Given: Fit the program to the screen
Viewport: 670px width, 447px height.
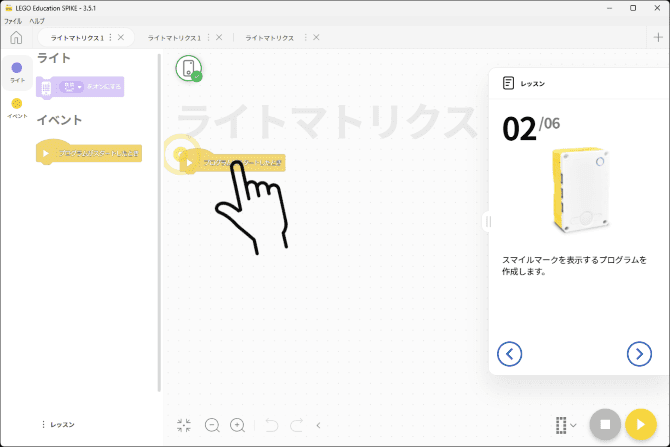Looking at the screenshot, I should point(184,425).
